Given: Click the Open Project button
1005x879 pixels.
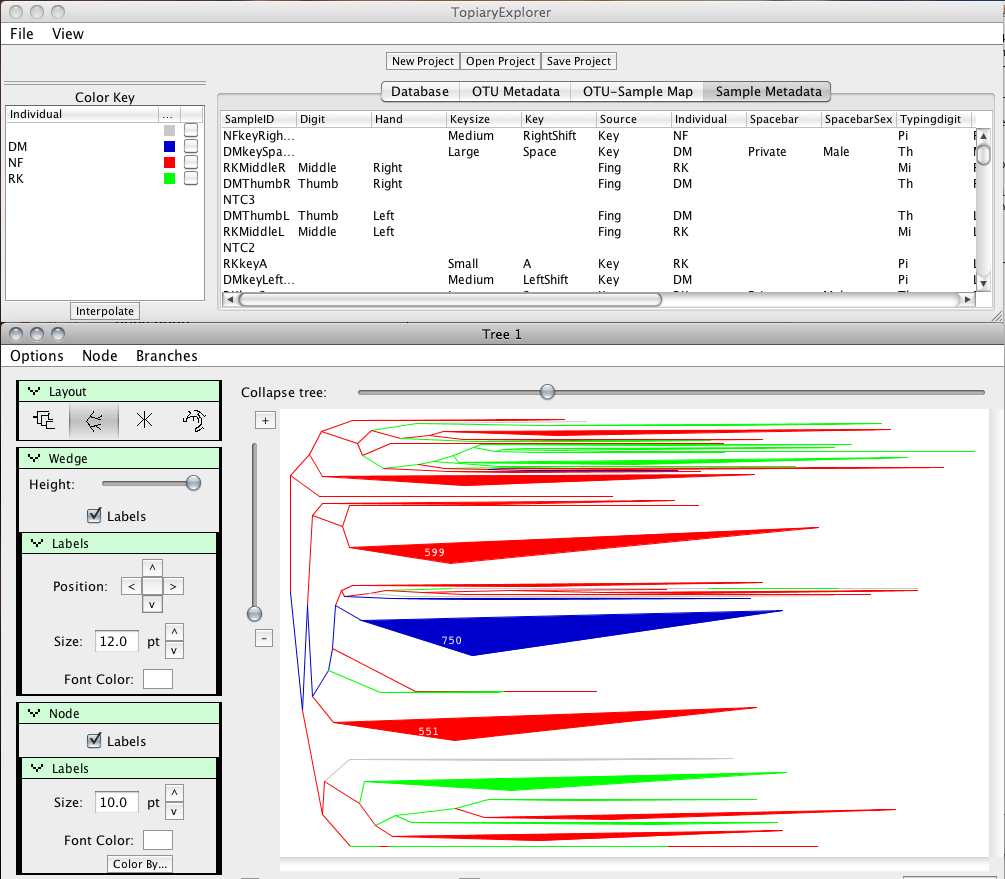Looking at the screenshot, I should pos(500,61).
